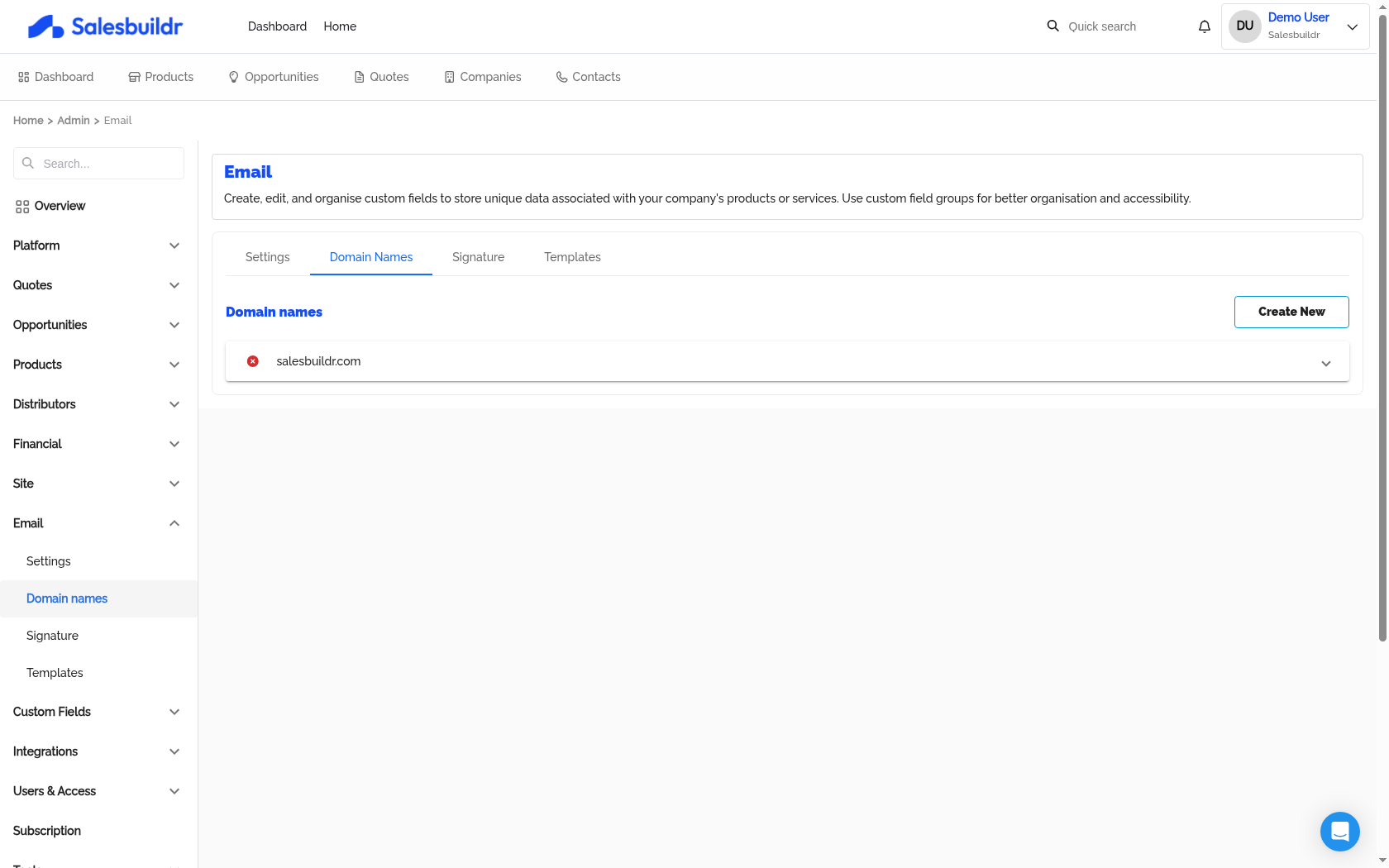Expand the Site sidebar section
Viewport: 1389px width, 868px height.
point(98,484)
